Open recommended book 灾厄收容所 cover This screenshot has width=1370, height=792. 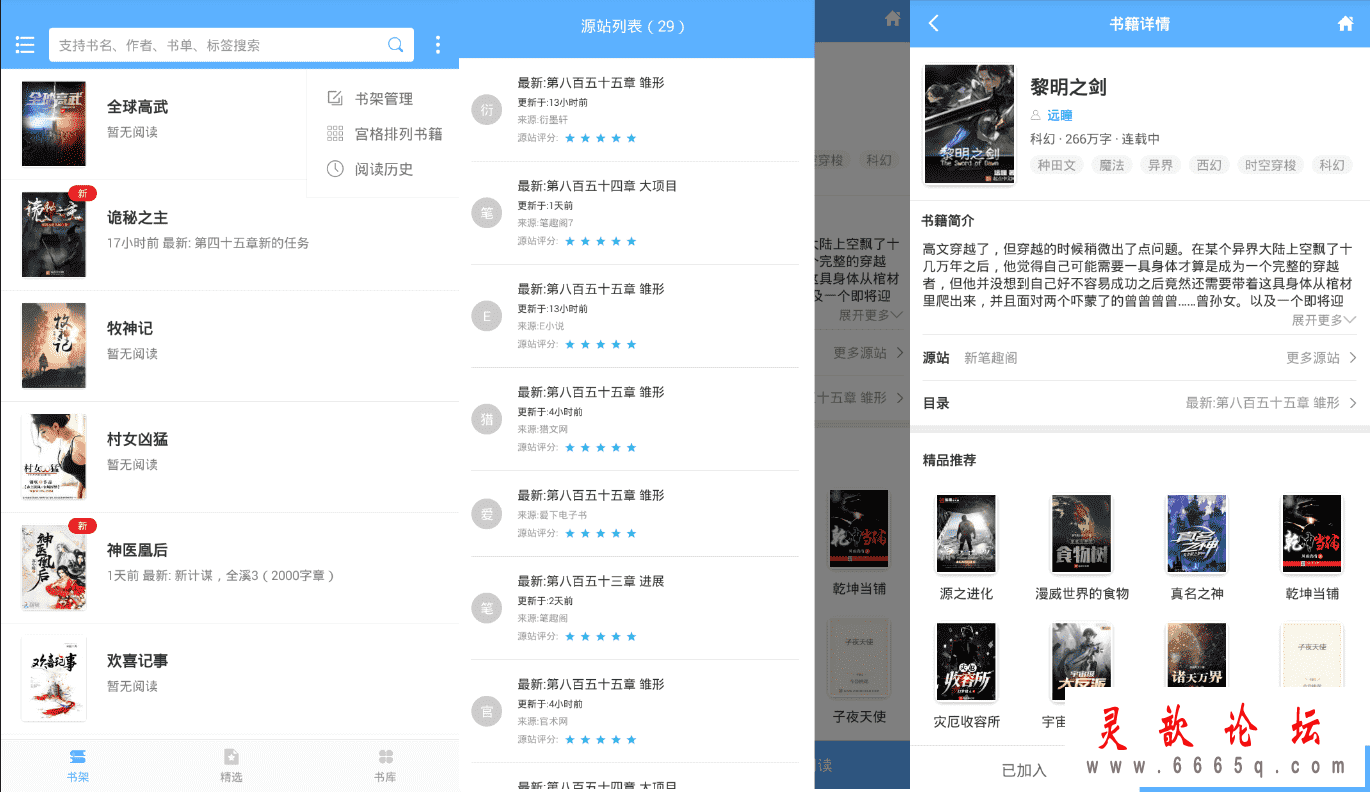pos(966,662)
